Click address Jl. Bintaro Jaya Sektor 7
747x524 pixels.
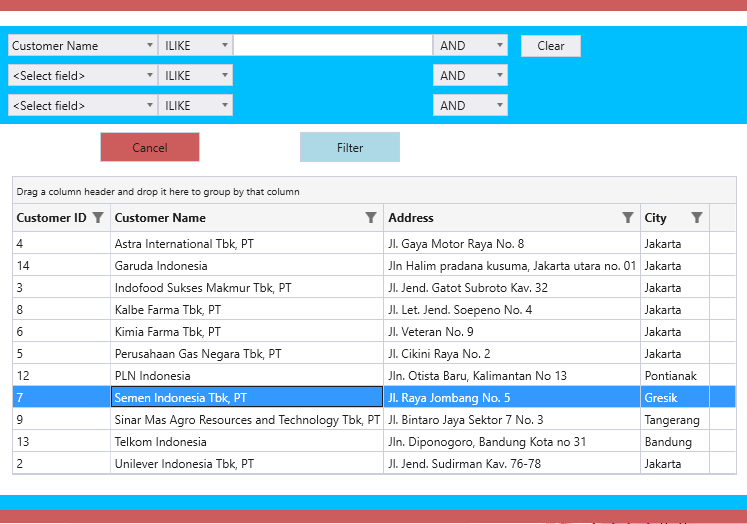pyautogui.click(x=512, y=419)
